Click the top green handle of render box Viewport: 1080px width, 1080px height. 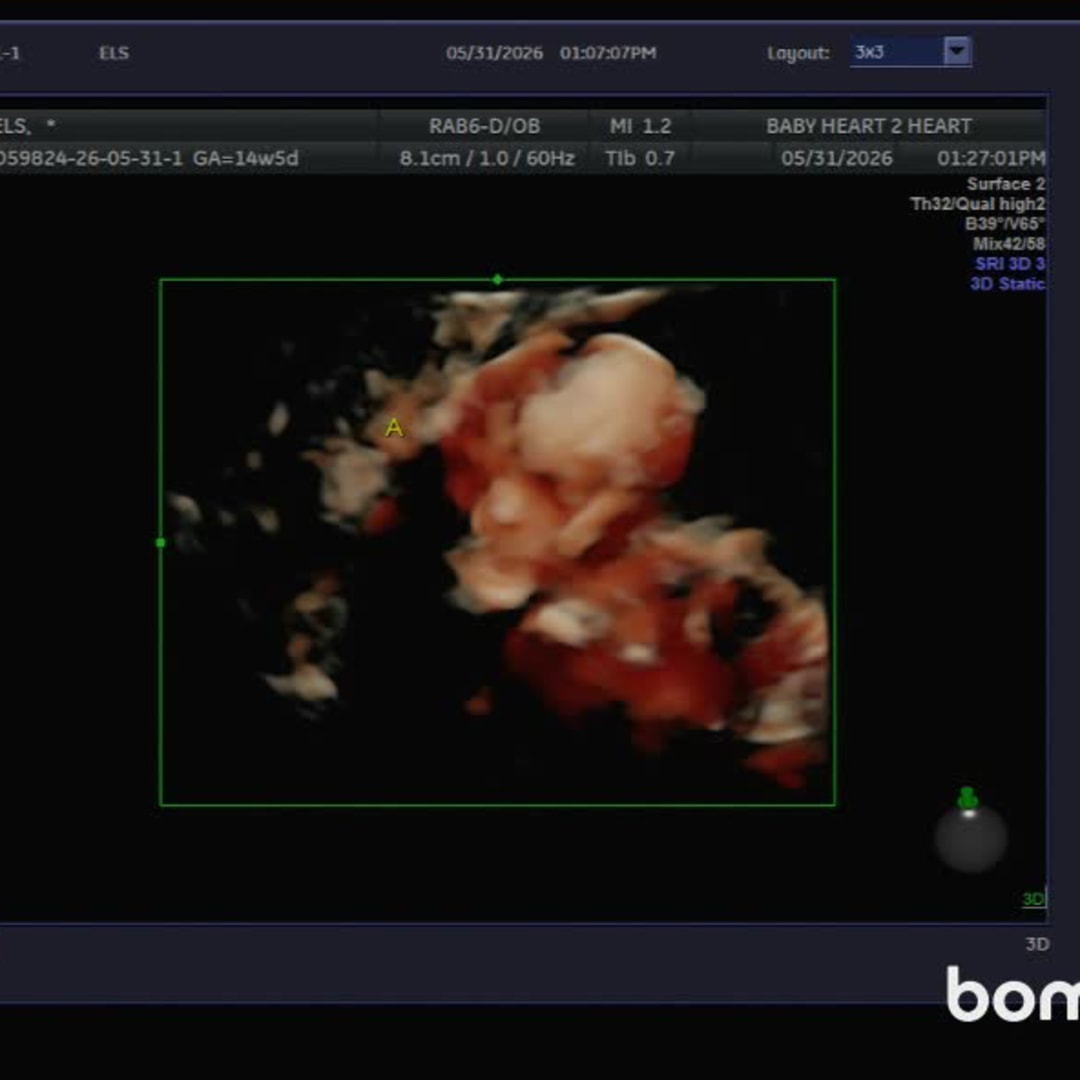[x=497, y=280]
